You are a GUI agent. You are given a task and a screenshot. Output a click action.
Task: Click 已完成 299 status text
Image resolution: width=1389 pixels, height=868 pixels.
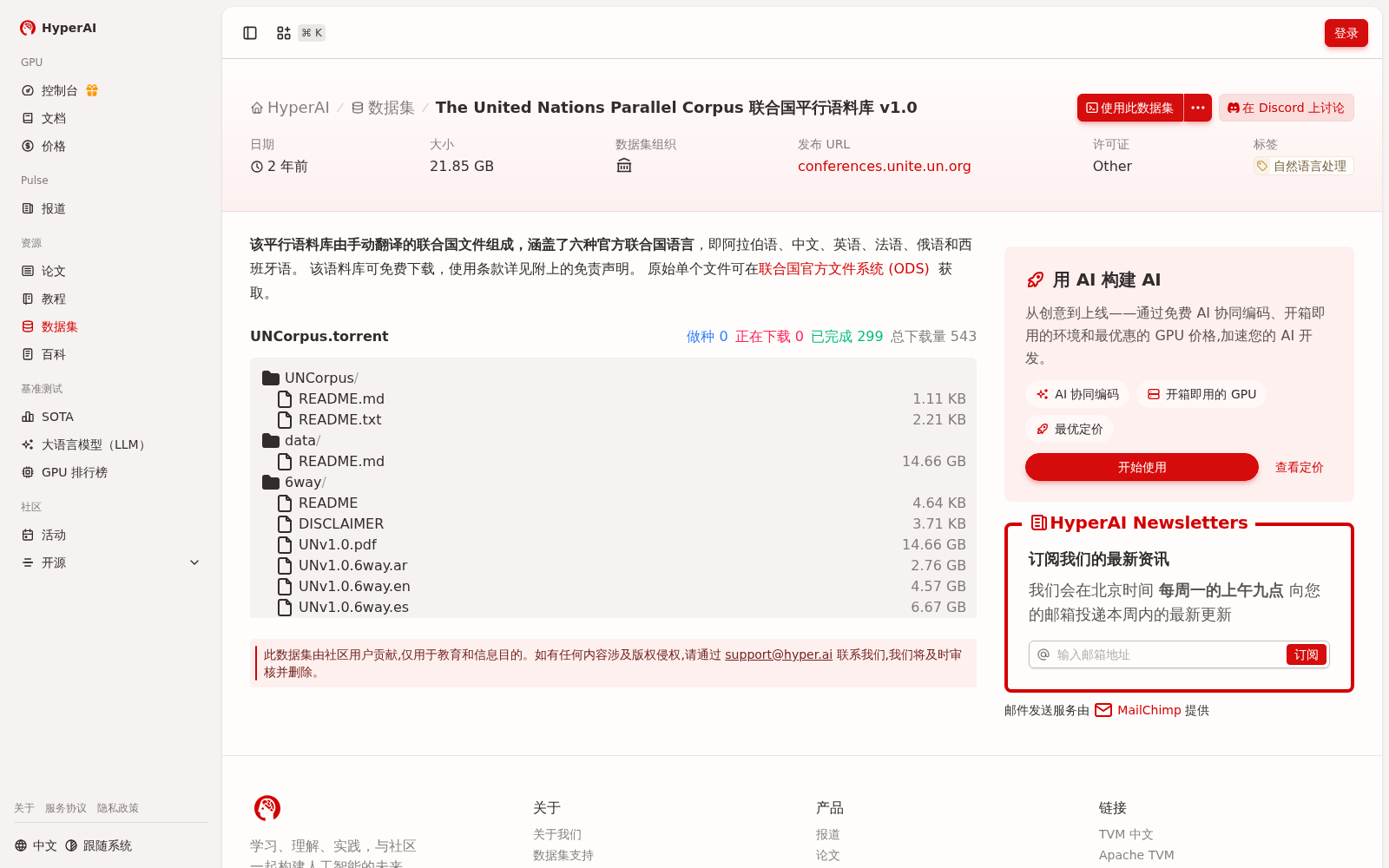coord(846,336)
